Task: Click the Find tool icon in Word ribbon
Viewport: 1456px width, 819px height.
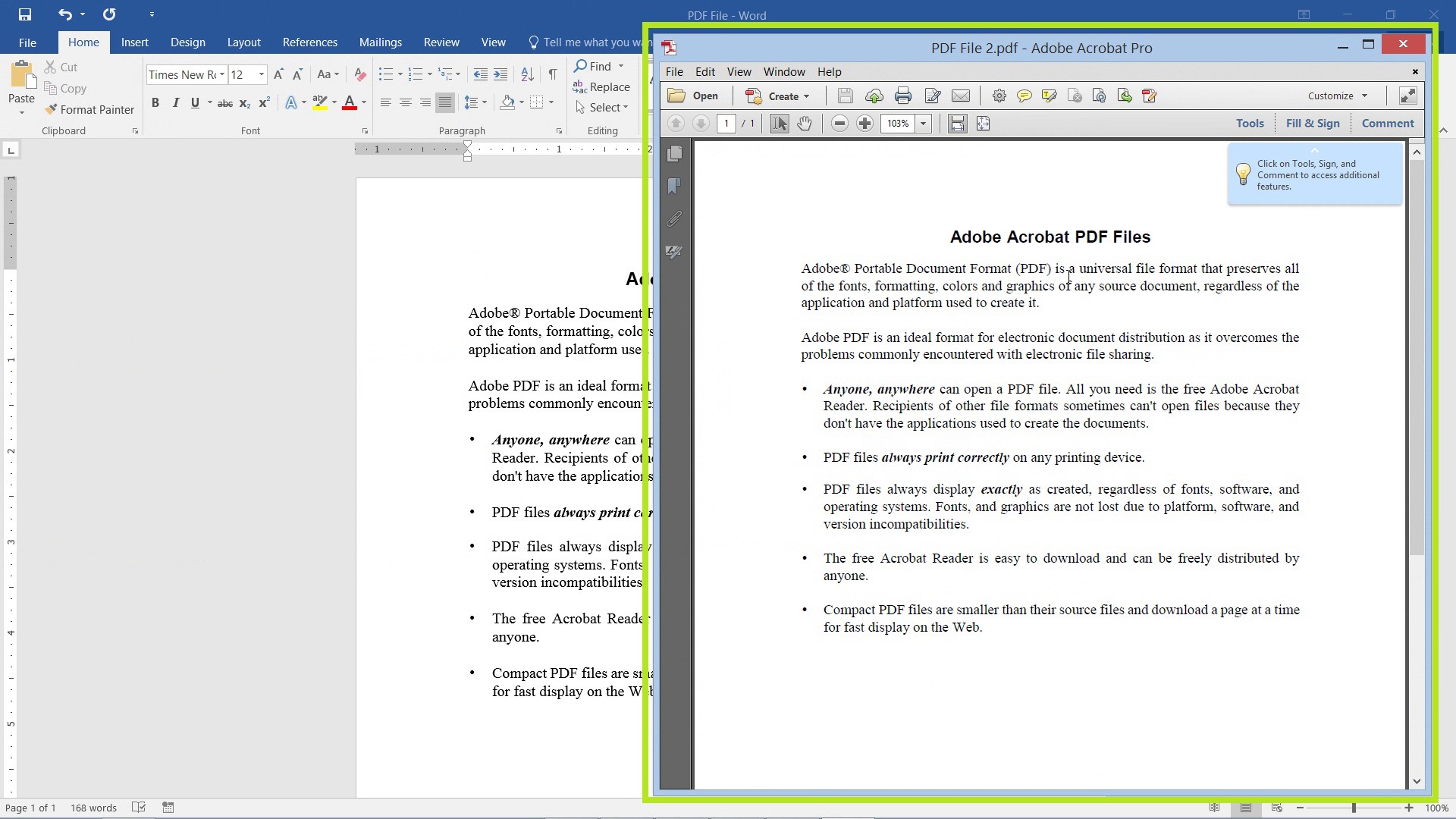Action: pyautogui.click(x=578, y=66)
